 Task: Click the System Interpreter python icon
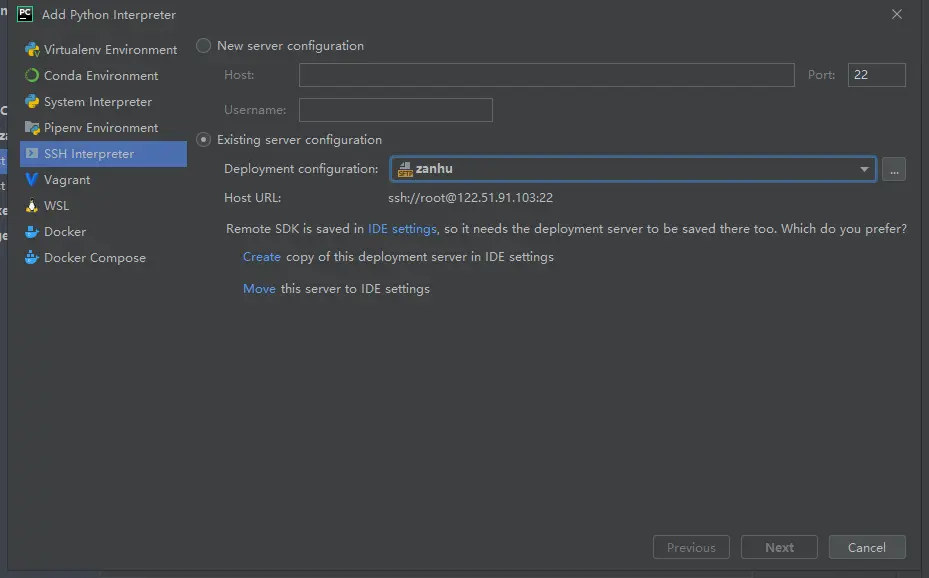(32, 102)
